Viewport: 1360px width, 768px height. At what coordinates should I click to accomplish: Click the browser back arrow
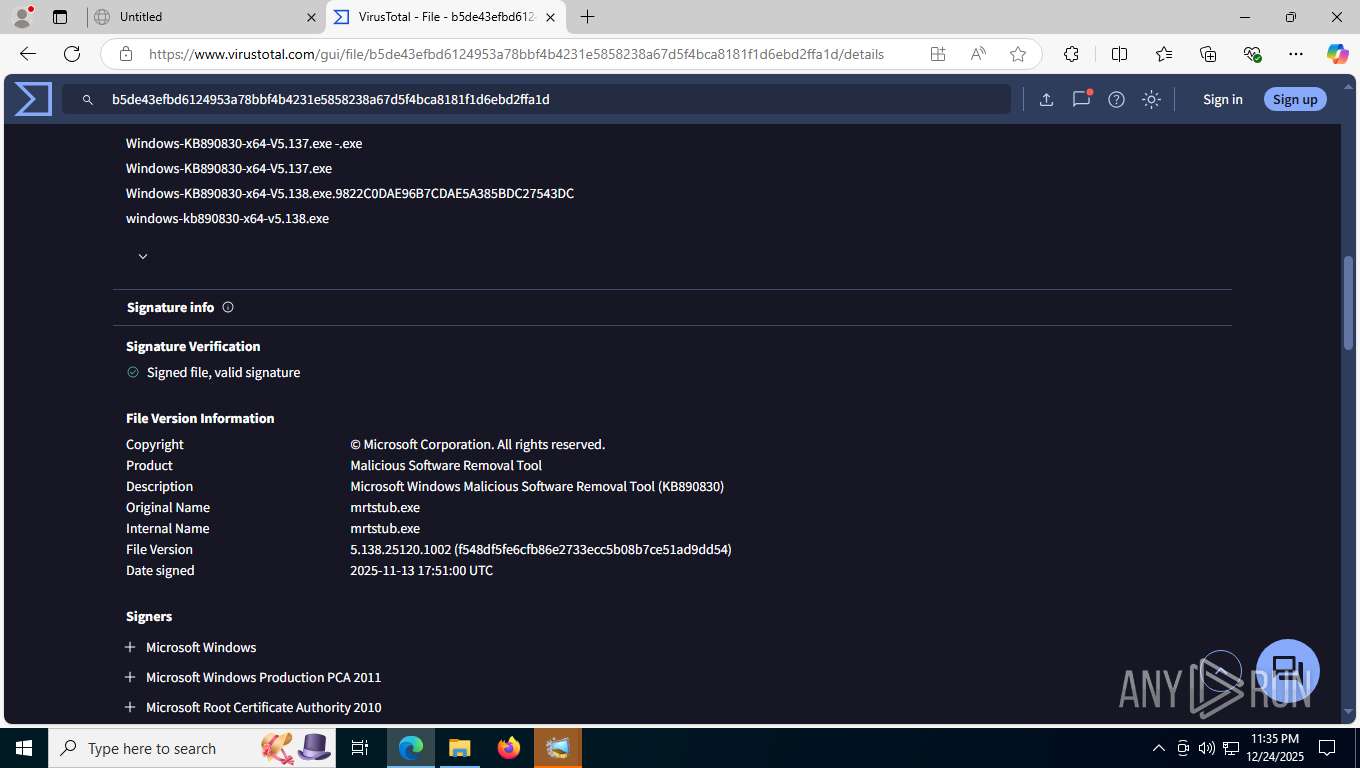pyautogui.click(x=28, y=54)
